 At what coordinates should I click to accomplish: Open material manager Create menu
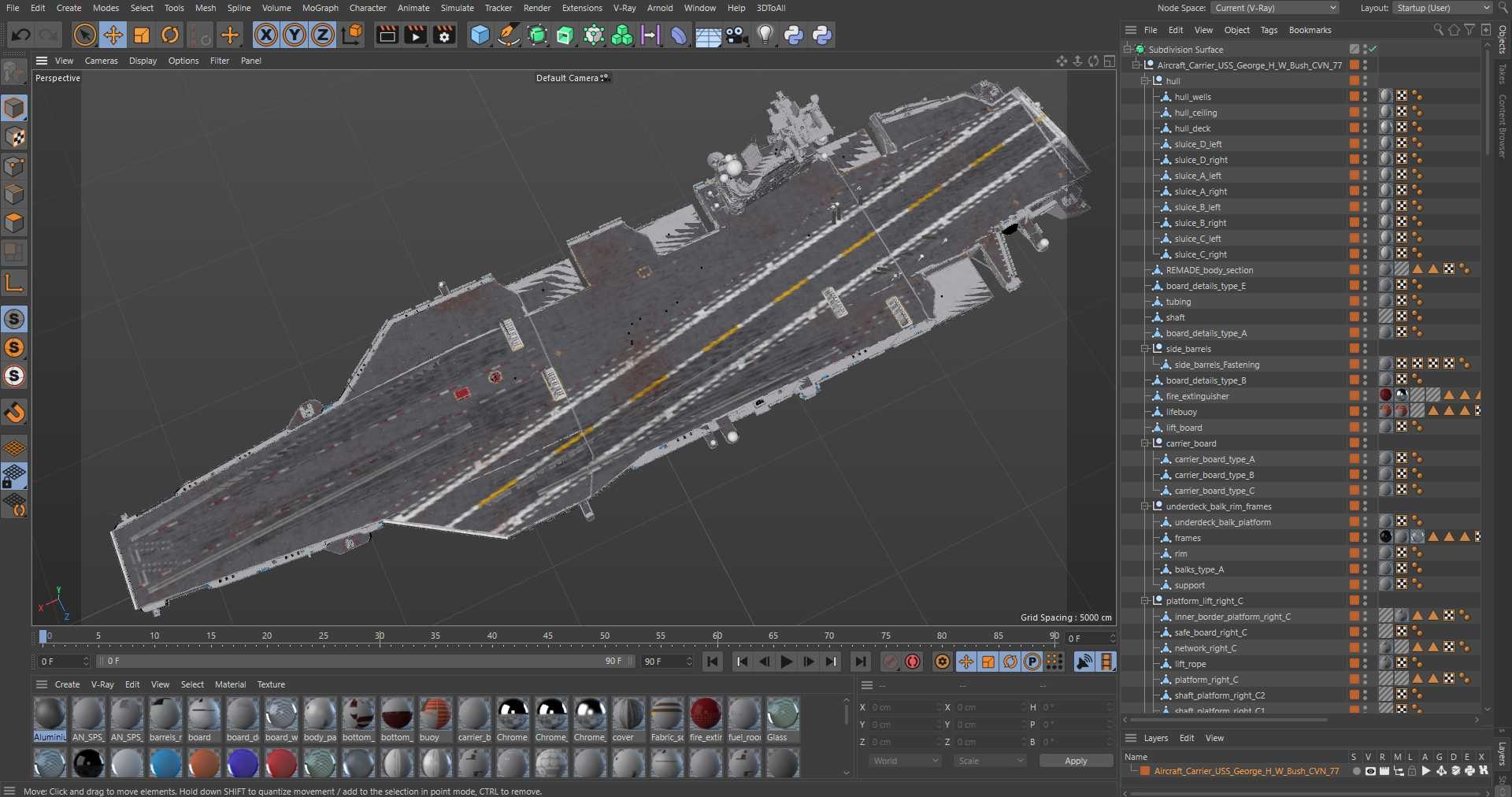(x=67, y=684)
